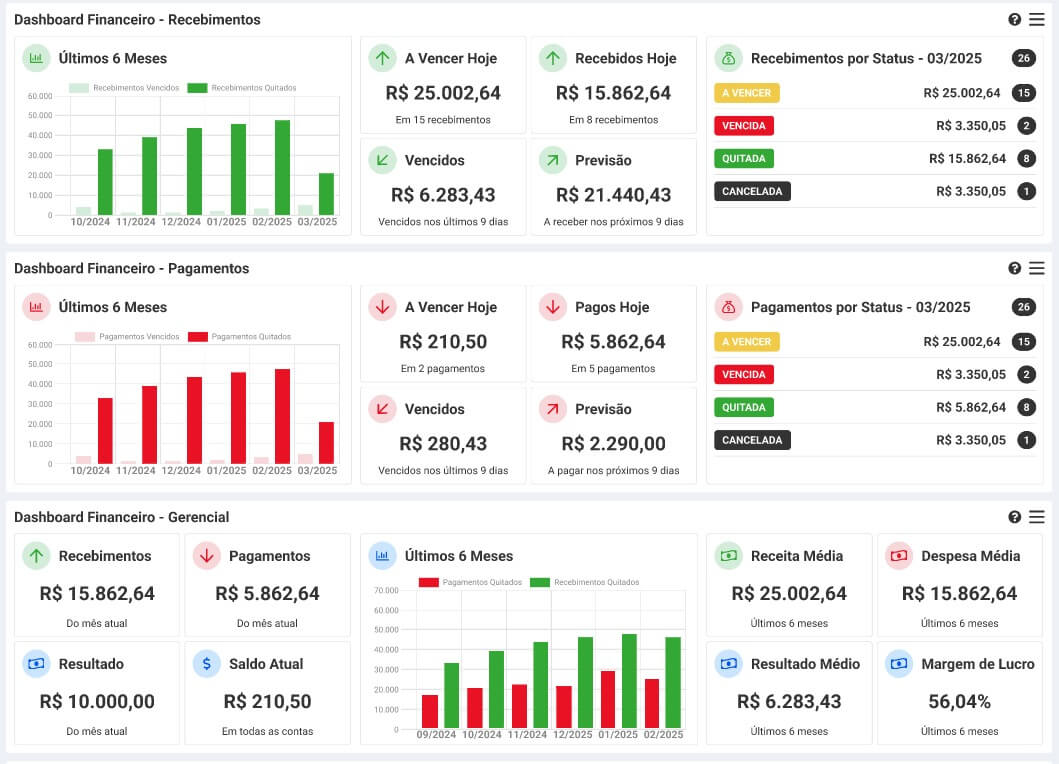This screenshot has width=1059, height=764.
Task: Click the total count badge showing 26
Action: click(x=1023, y=58)
